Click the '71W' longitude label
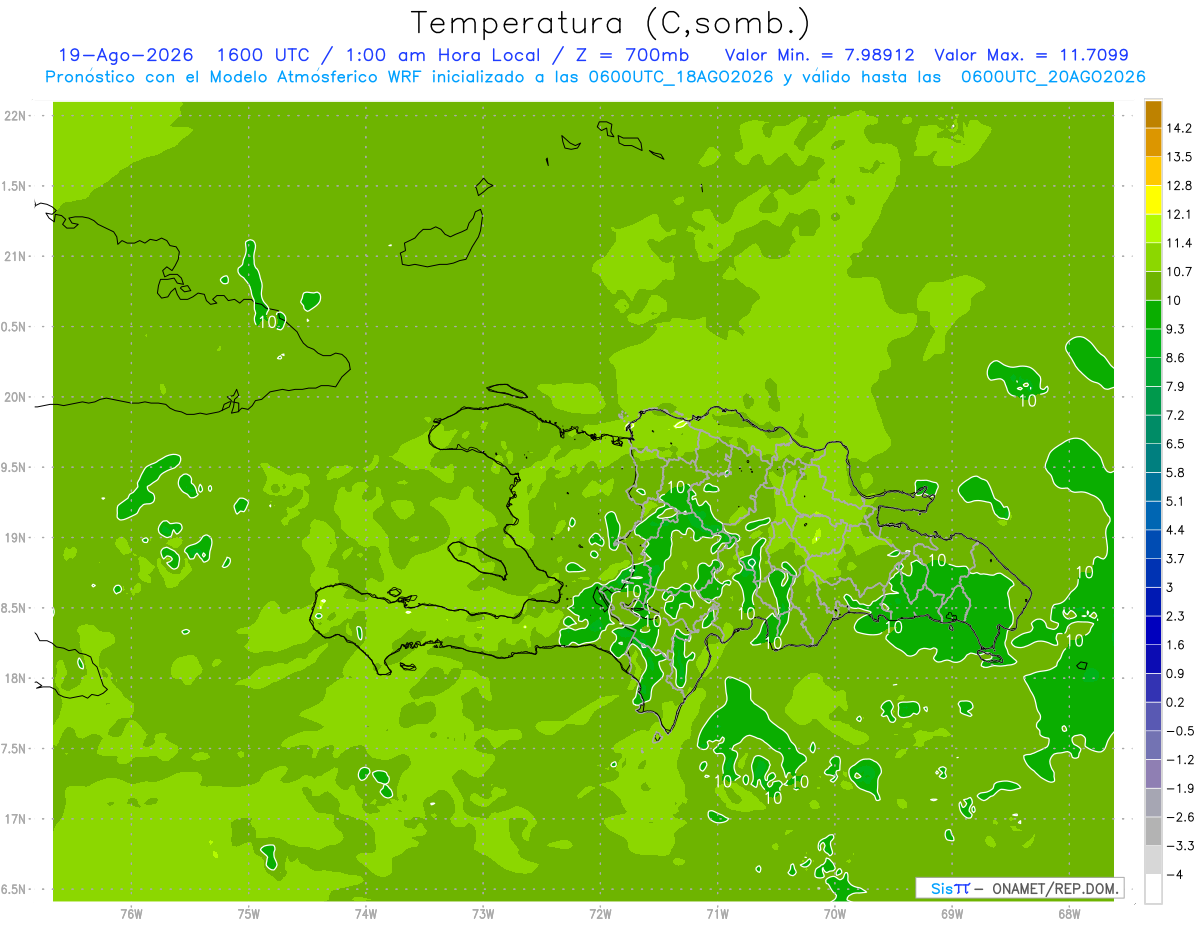Image resolution: width=1200 pixels, height=927 pixels. 717,914
